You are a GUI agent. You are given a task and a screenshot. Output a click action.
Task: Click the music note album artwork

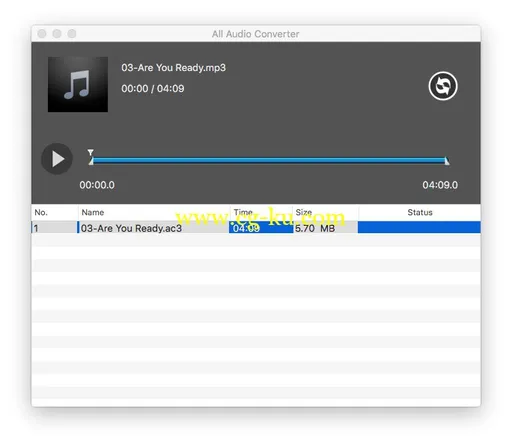pyautogui.click(x=78, y=84)
